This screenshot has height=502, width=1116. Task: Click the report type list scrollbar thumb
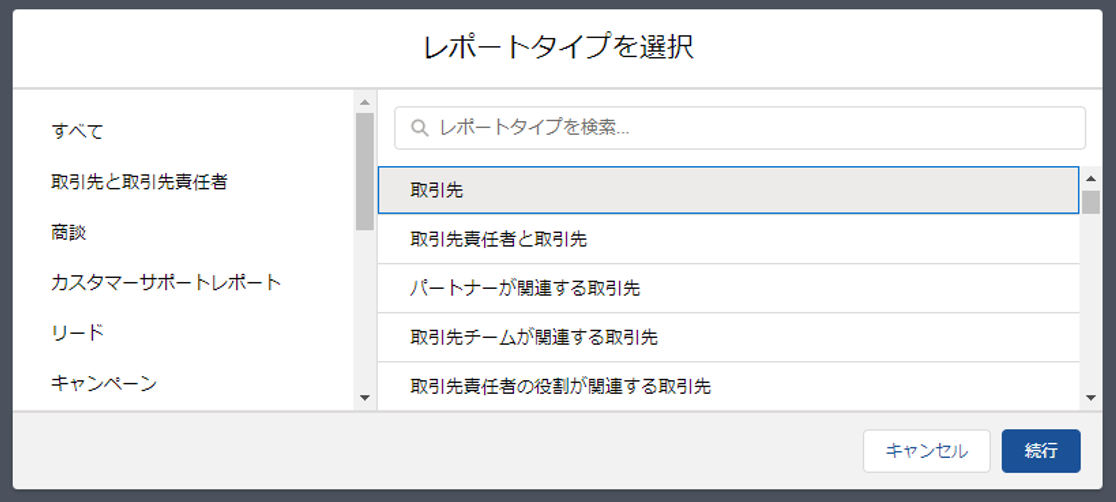click(1091, 202)
